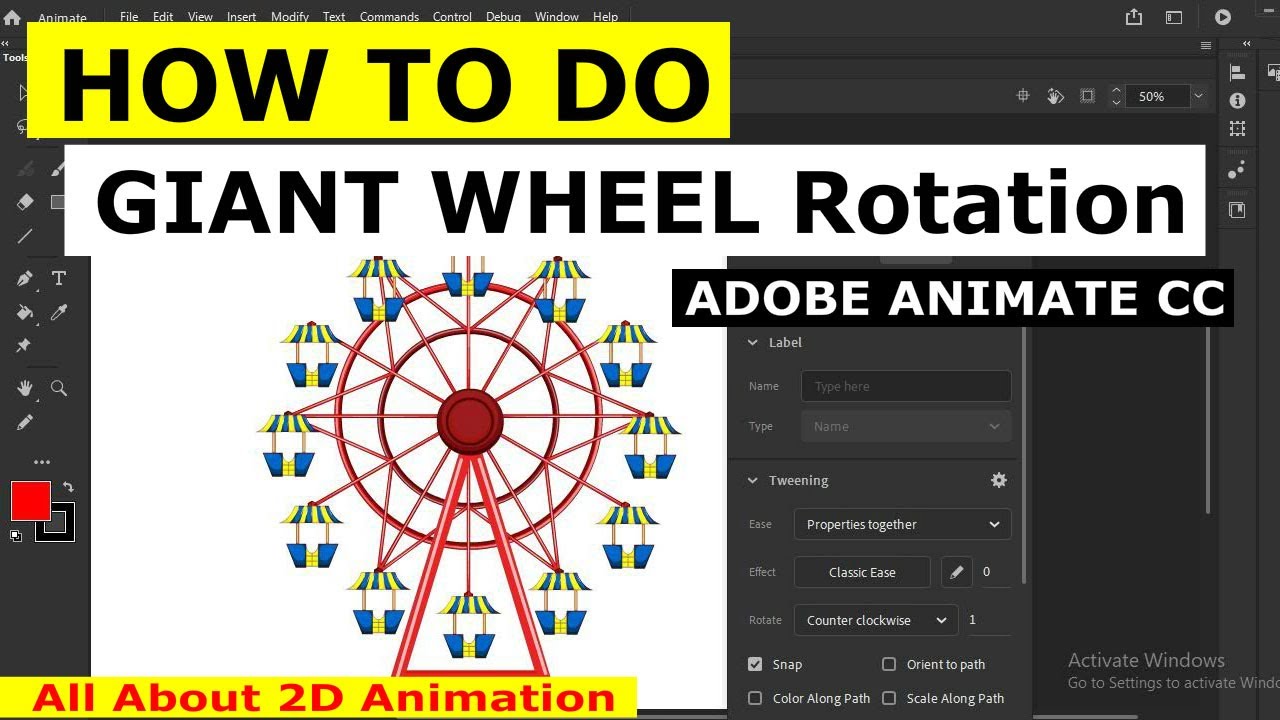Collapse the right icon dock panels
Screen dimensions: 1280x720
point(1246,44)
